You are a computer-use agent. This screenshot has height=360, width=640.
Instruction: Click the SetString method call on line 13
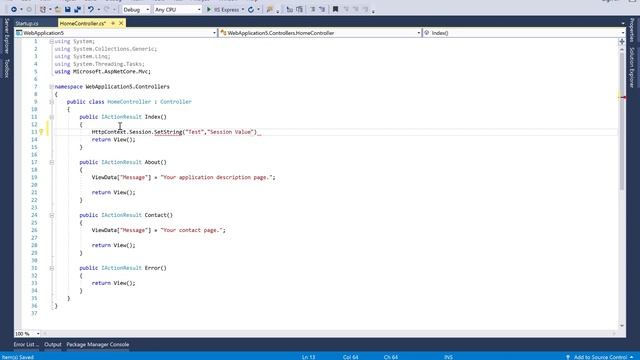[x=168, y=132]
